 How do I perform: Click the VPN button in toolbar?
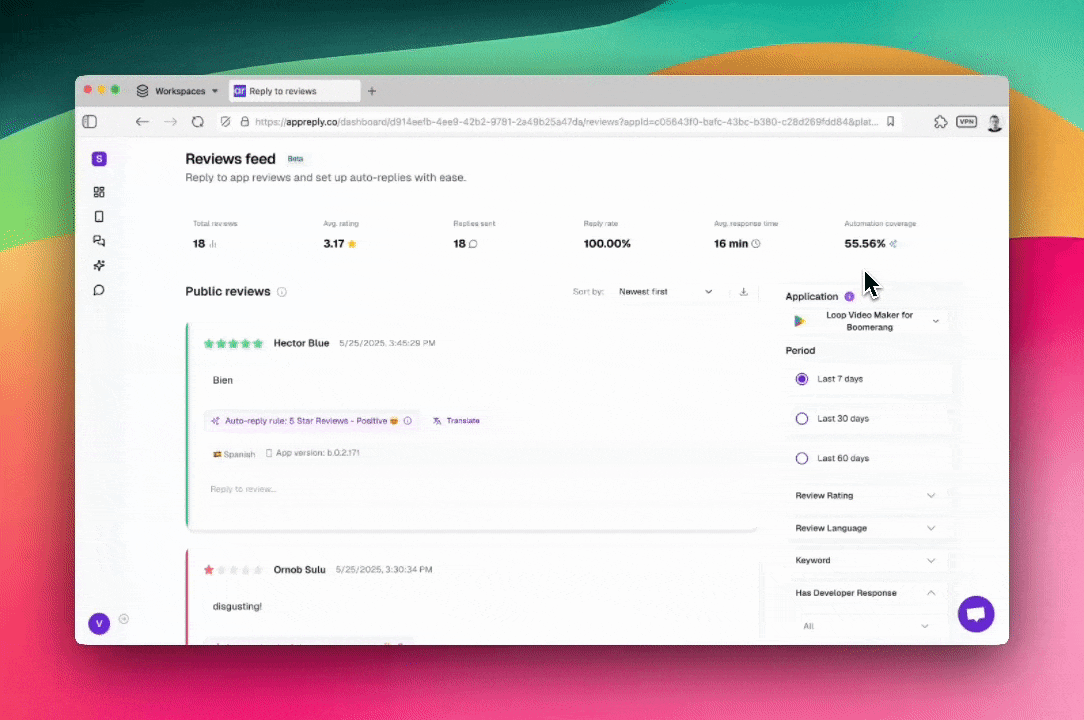pos(966,122)
